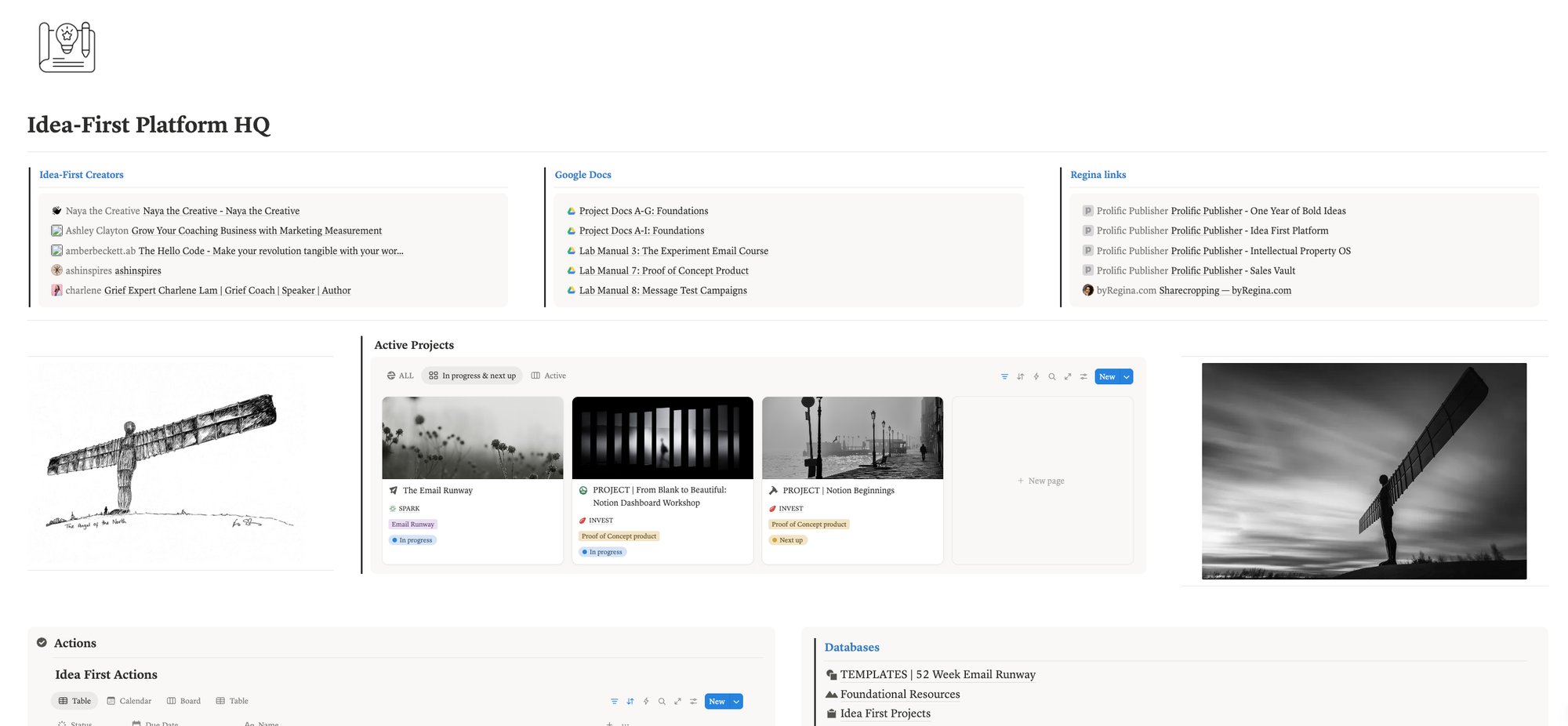Switch to the ALL view tab
This screenshot has height=726, width=1568.
pos(401,376)
